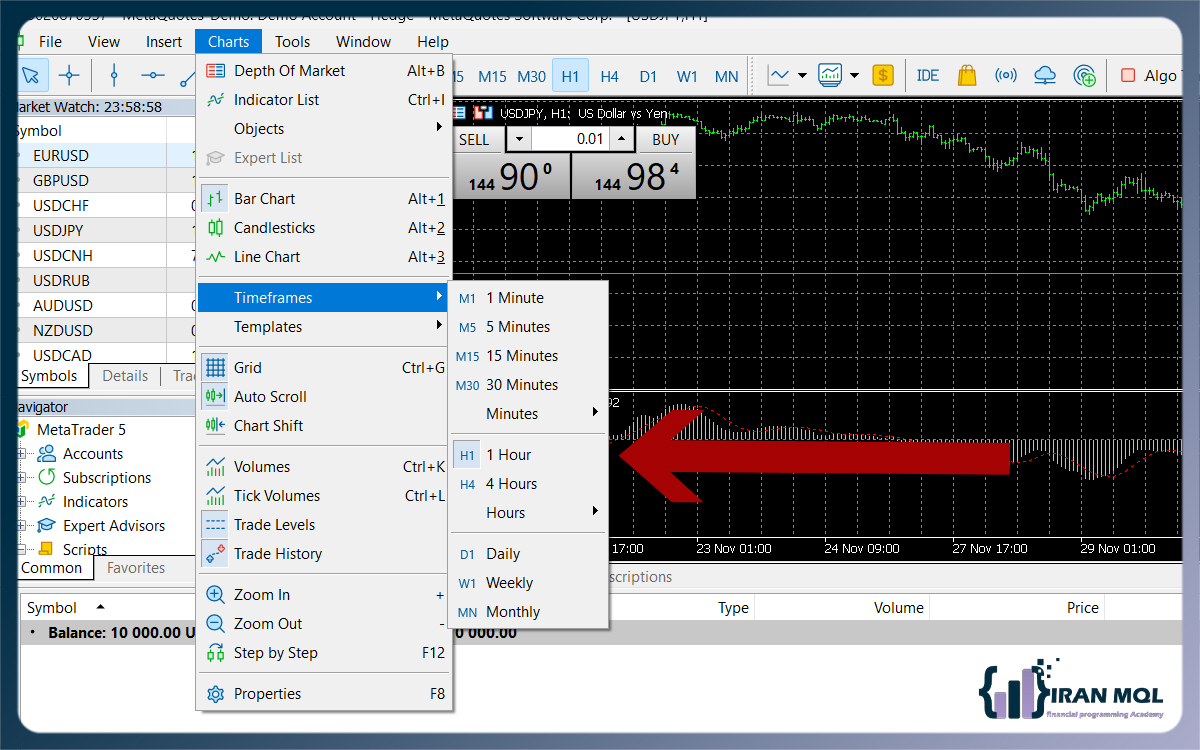Click the cloud VPS toolbar icon
This screenshot has width=1200, height=750.
pos(1045,75)
